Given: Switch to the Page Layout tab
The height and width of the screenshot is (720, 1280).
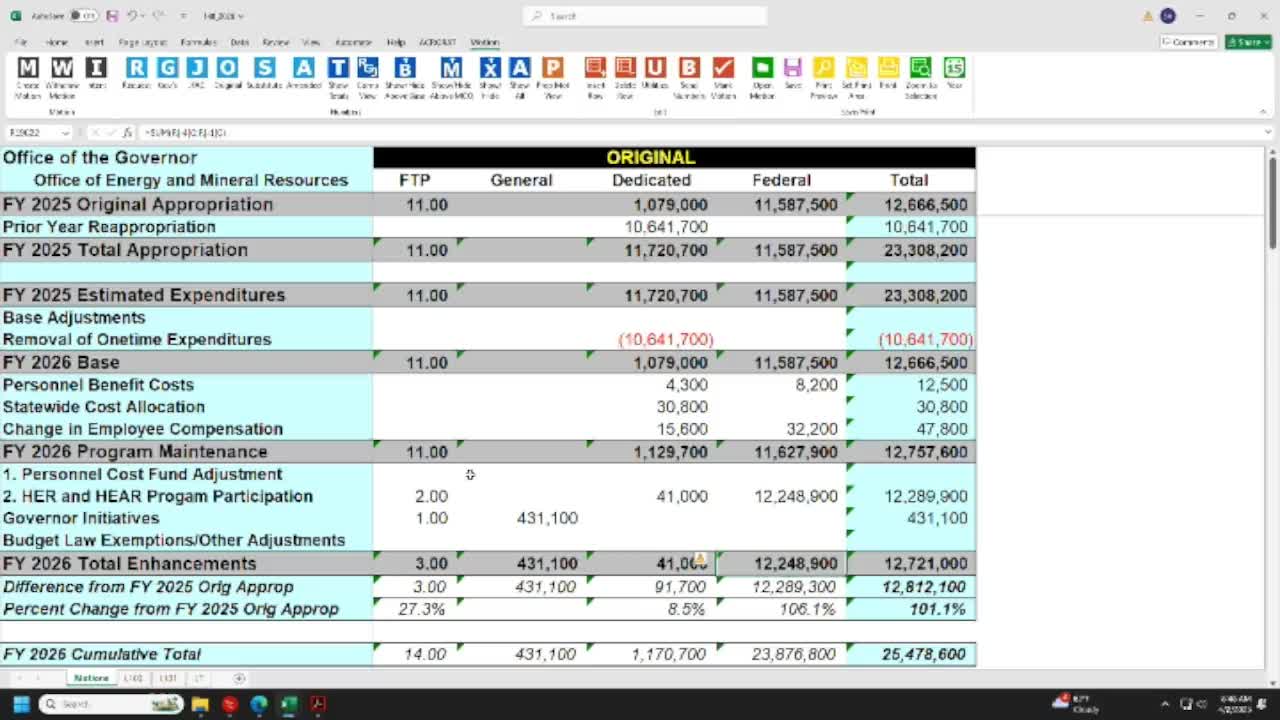Looking at the screenshot, I should click(x=143, y=42).
